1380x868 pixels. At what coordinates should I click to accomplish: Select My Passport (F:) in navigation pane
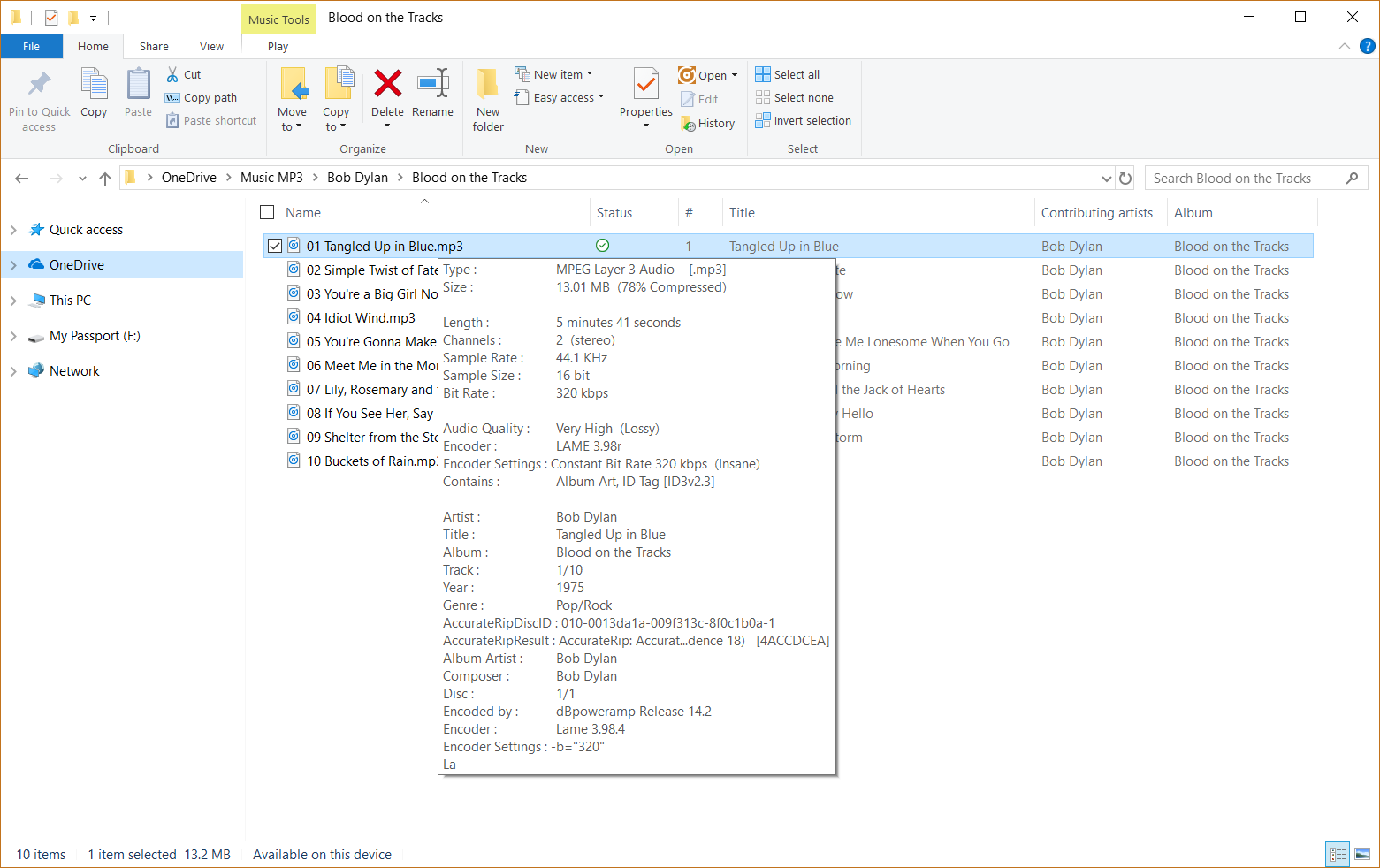tap(95, 336)
